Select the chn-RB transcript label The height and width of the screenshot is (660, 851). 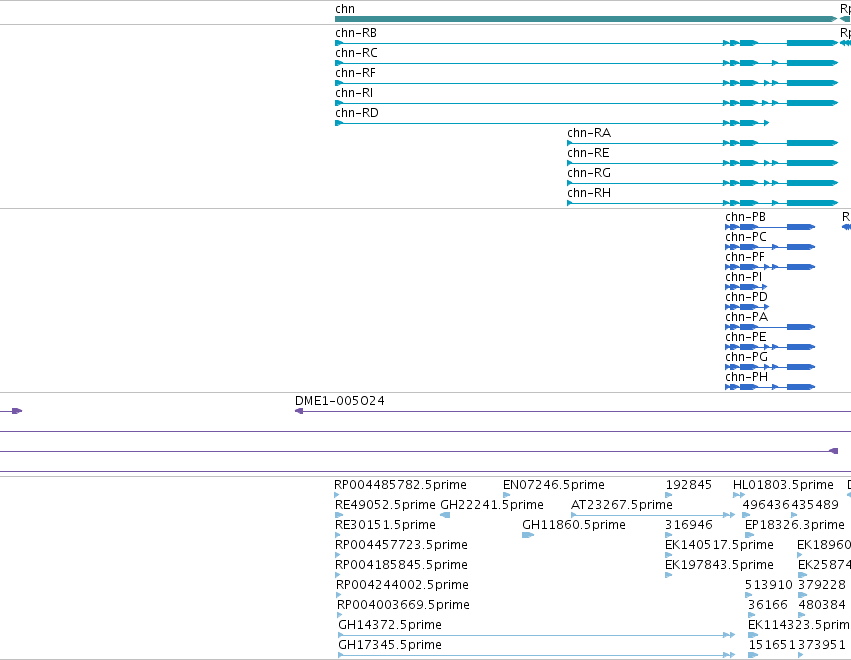coord(356,33)
